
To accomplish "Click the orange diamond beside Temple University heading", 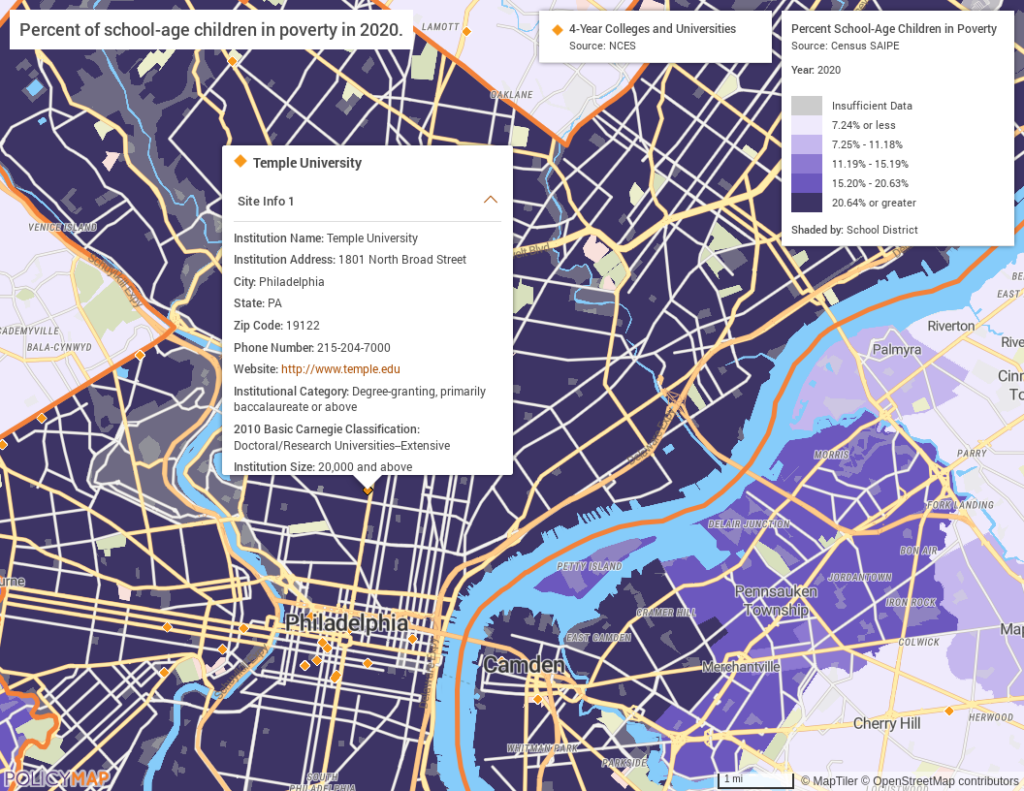I will (240, 161).
